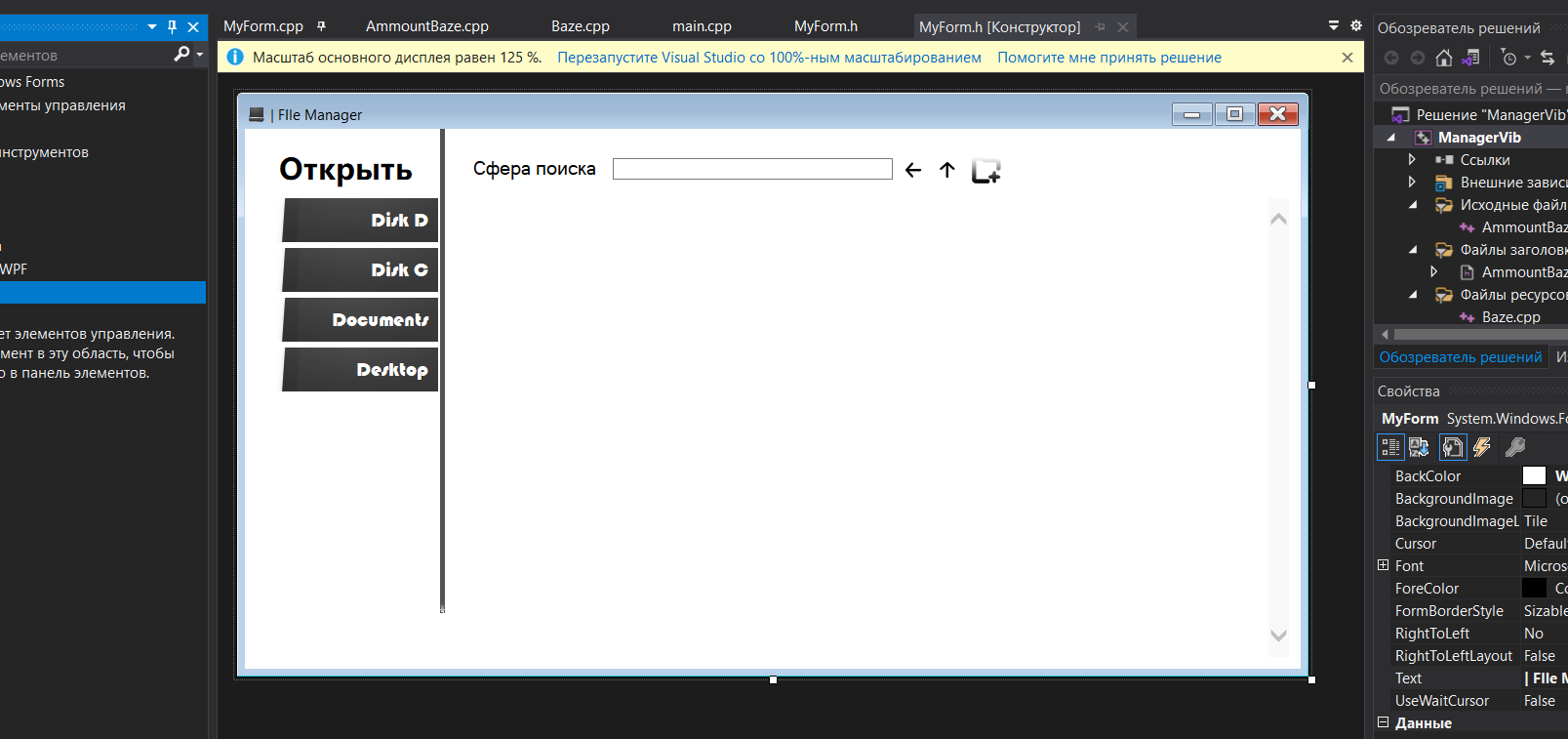Click Home icon in Solution Explorer toolbar
The height and width of the screenshot is (739, 1568).
pos(1444,58)
